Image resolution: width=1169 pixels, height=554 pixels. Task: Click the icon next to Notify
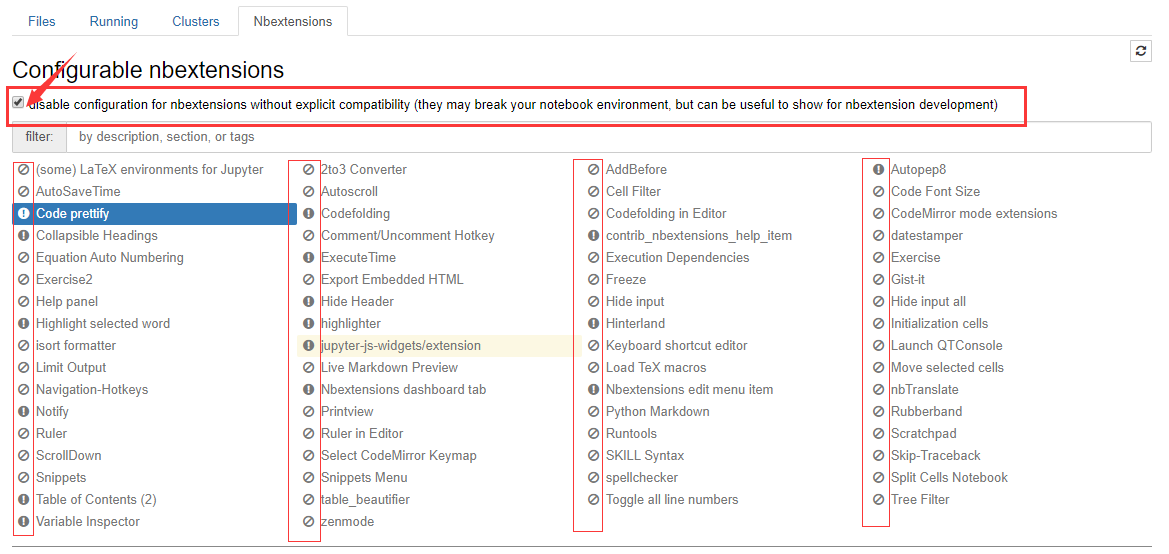[23, 412]
